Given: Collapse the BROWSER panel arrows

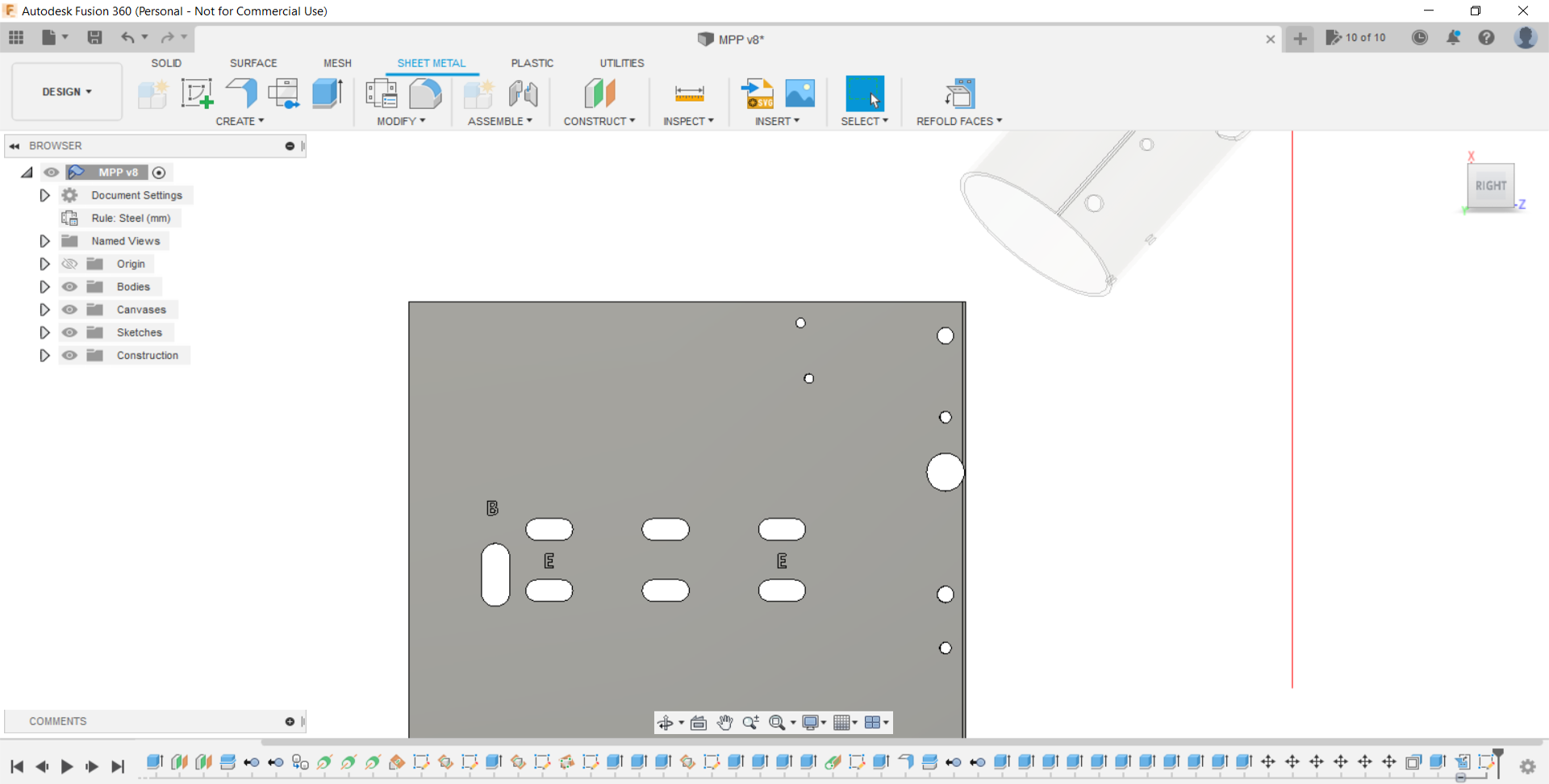Looking at the screenshot, I should [15, 146].
